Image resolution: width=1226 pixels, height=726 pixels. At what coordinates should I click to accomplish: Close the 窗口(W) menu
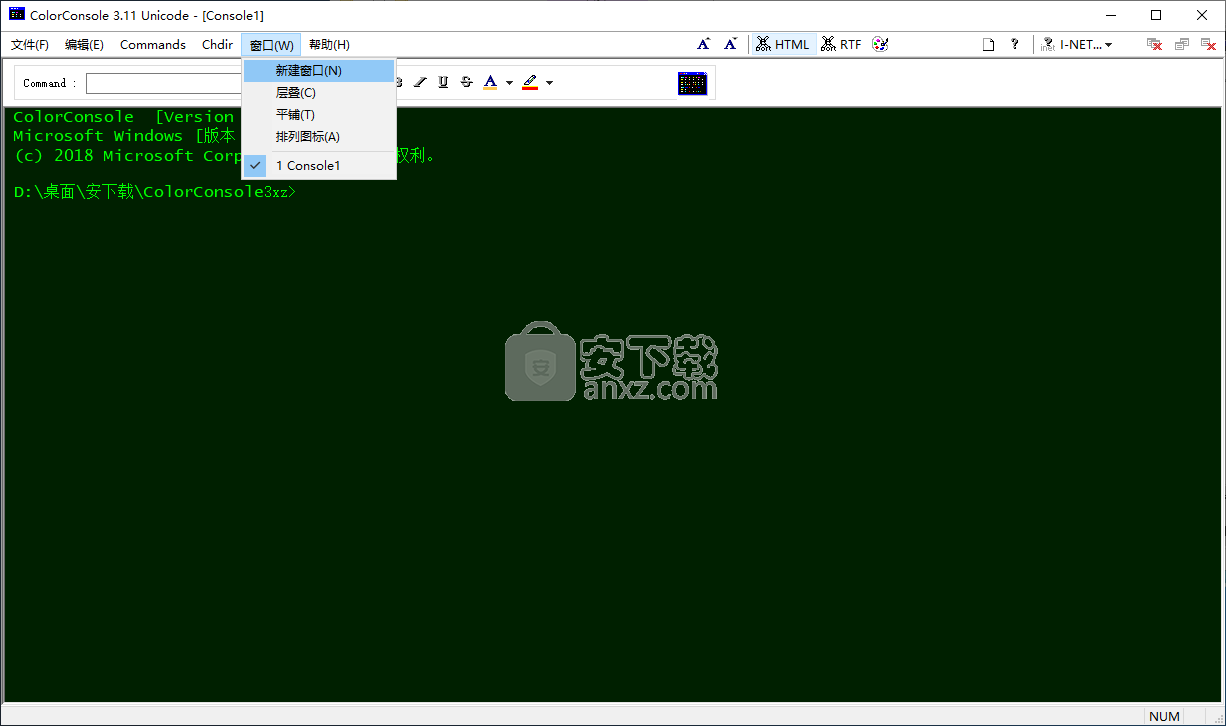click(271, 45)
